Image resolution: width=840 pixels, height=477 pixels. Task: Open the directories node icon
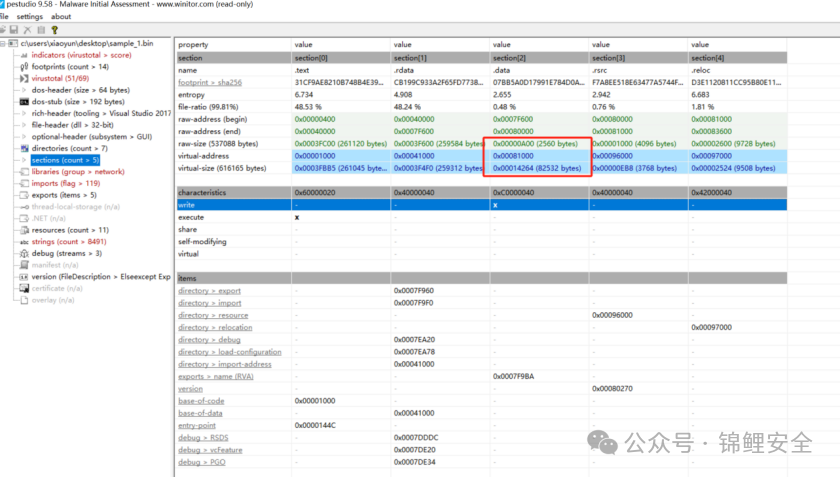click(24, 148)
